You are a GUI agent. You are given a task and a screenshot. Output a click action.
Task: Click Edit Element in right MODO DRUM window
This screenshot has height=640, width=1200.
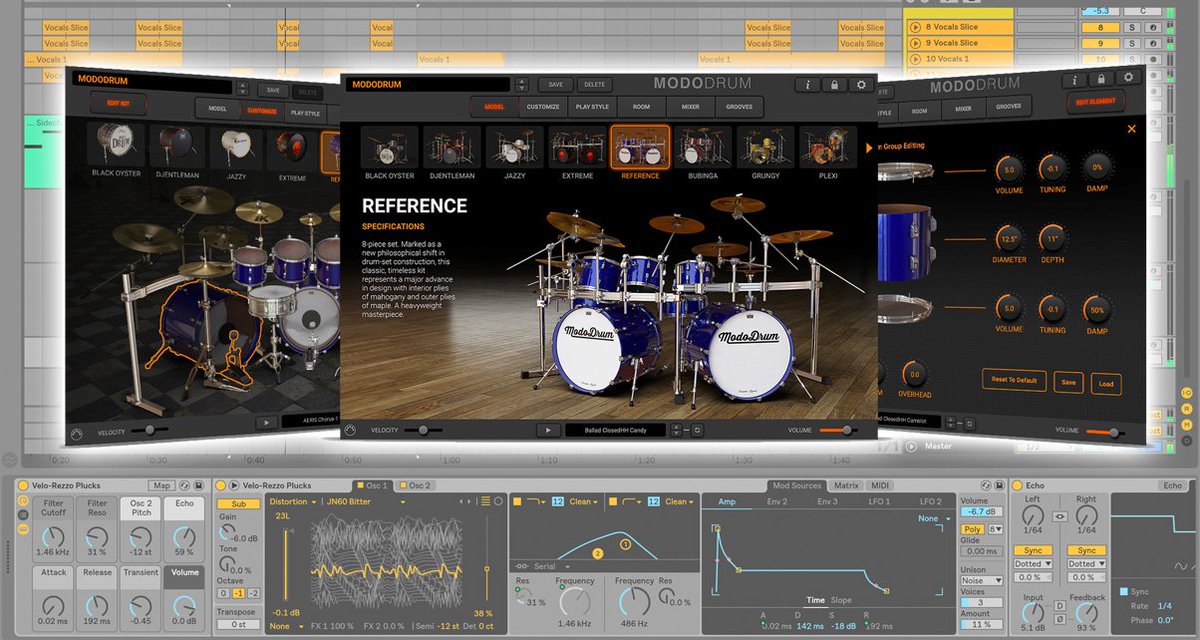click(x=1097, y=102)
